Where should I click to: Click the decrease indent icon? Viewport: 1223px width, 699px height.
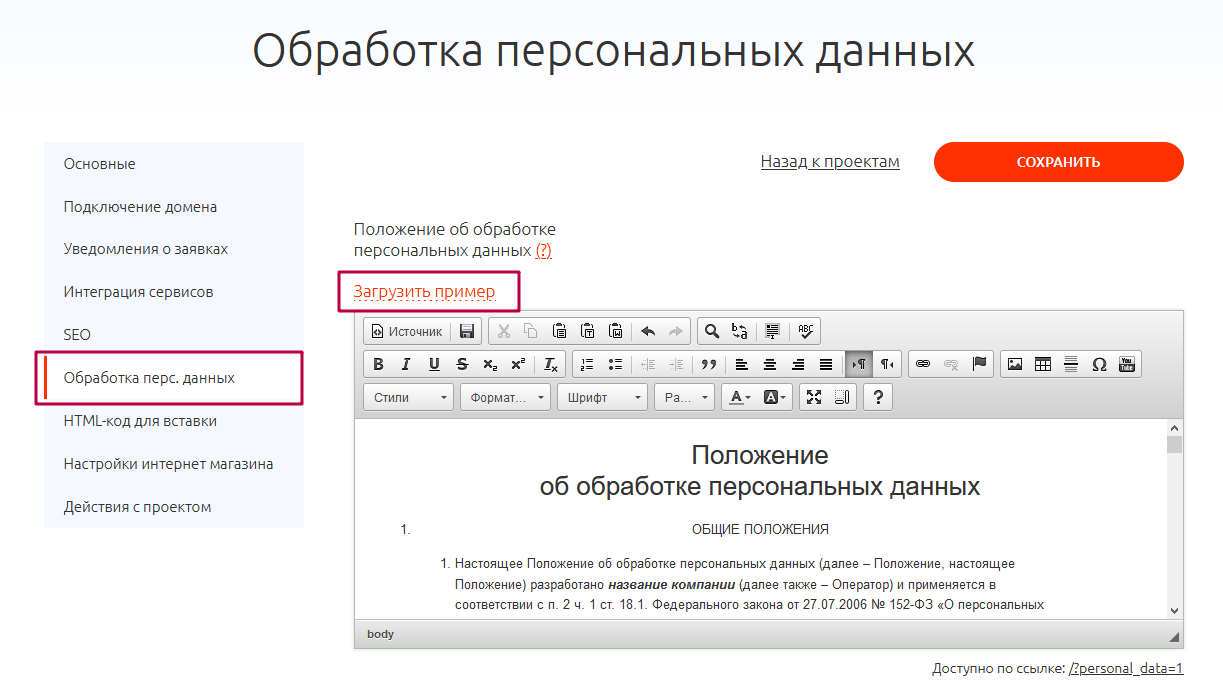point(648,364)
